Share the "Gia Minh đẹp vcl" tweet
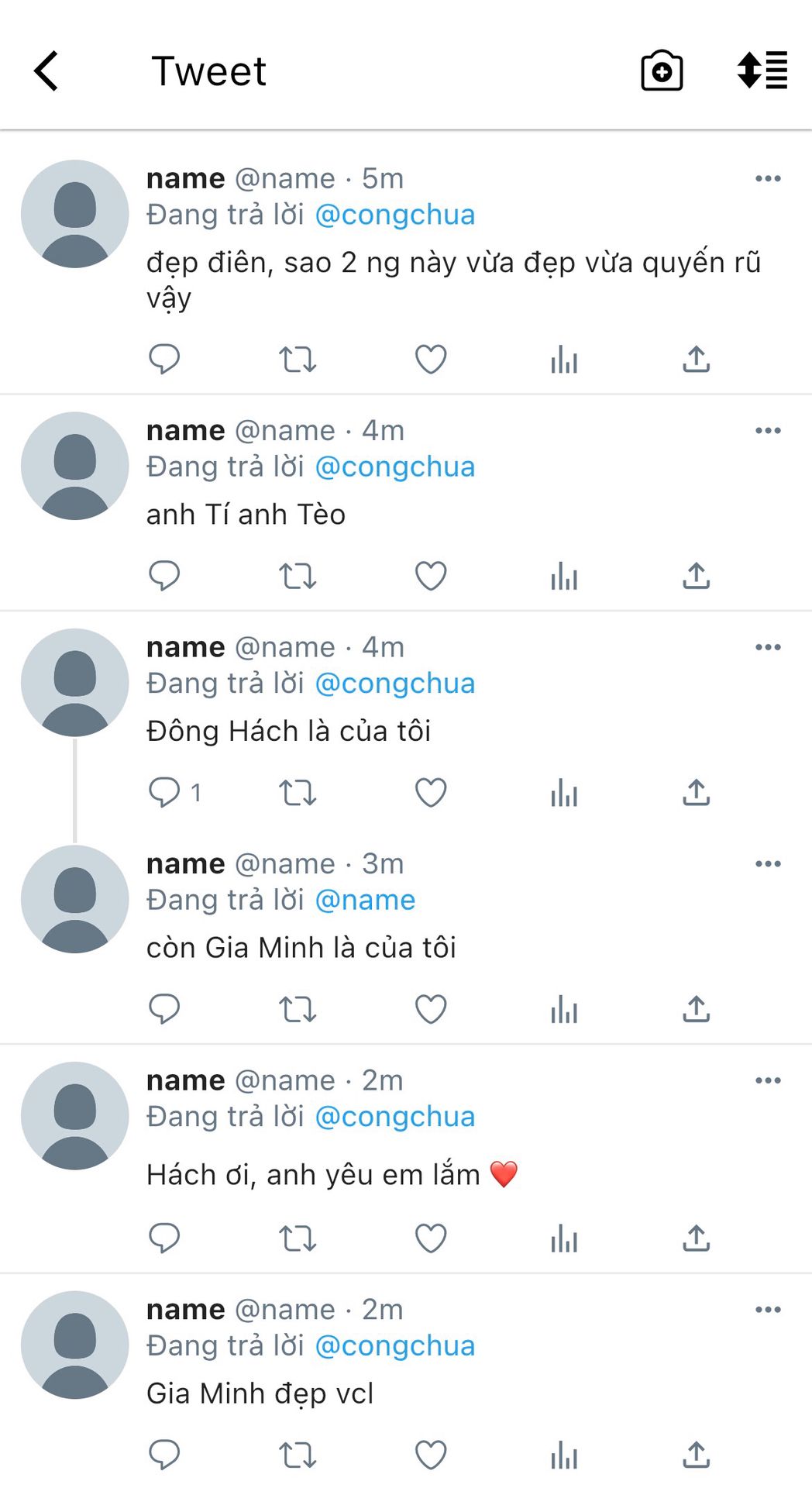The height and width of the screenshot is (1488, 812). click(x=696, y=1455)
